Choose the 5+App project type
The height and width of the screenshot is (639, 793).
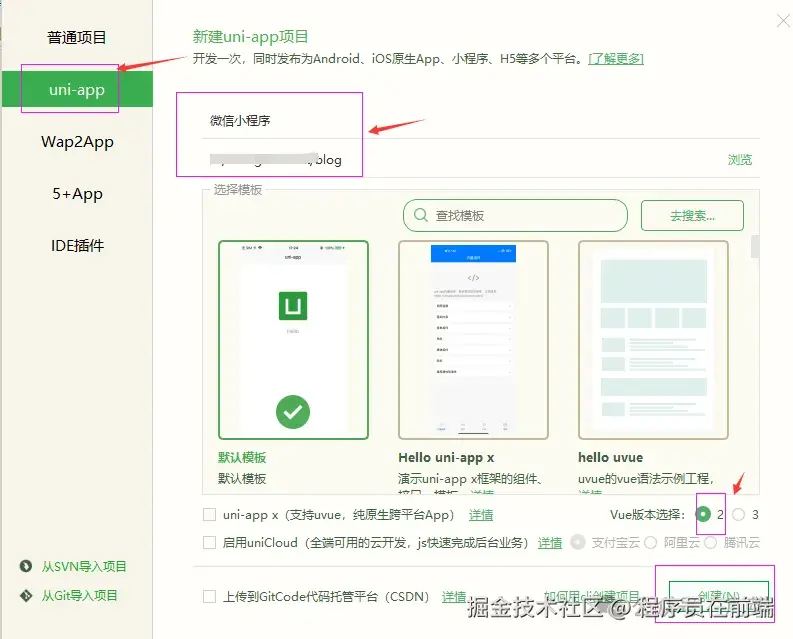[77, 194]
